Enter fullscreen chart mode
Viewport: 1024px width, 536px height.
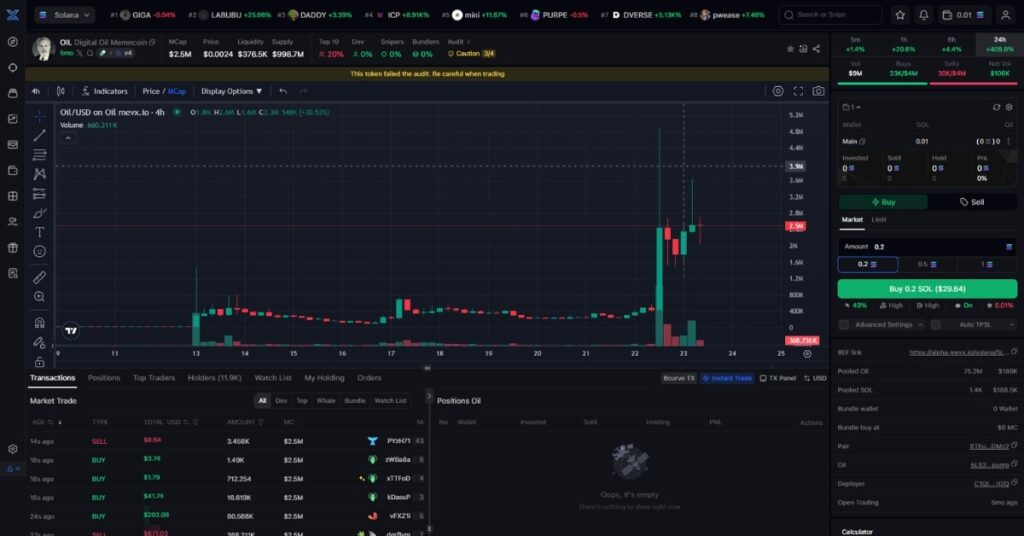tap(798, 91)
